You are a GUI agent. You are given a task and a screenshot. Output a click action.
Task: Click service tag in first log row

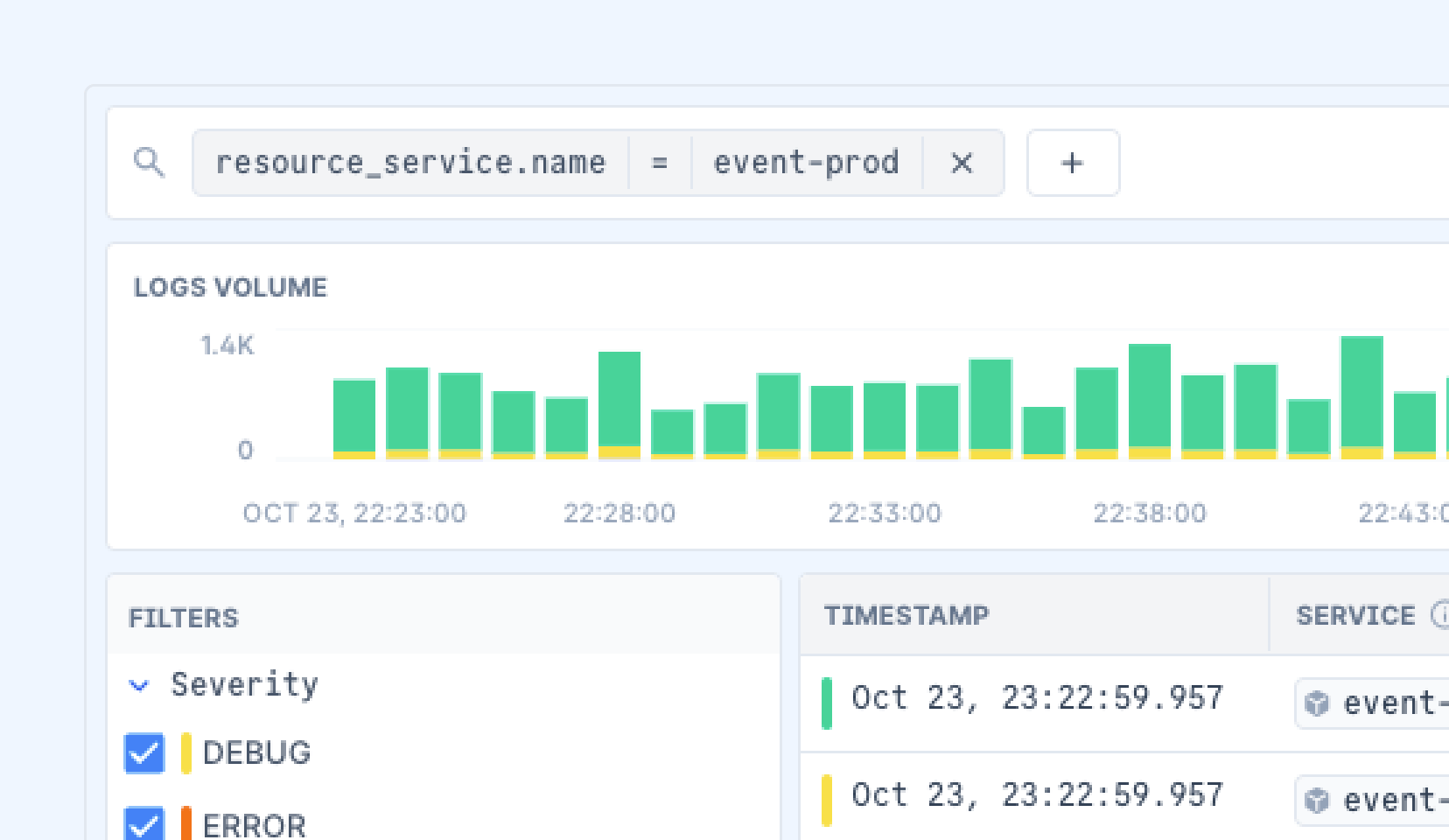coord(1371,703)
